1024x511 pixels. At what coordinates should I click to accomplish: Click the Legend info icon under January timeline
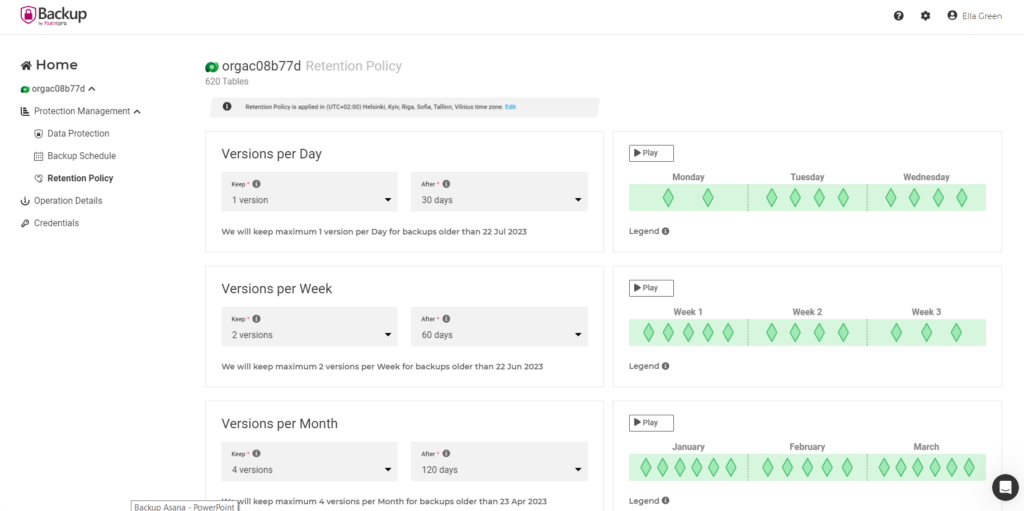click(665, 501)
